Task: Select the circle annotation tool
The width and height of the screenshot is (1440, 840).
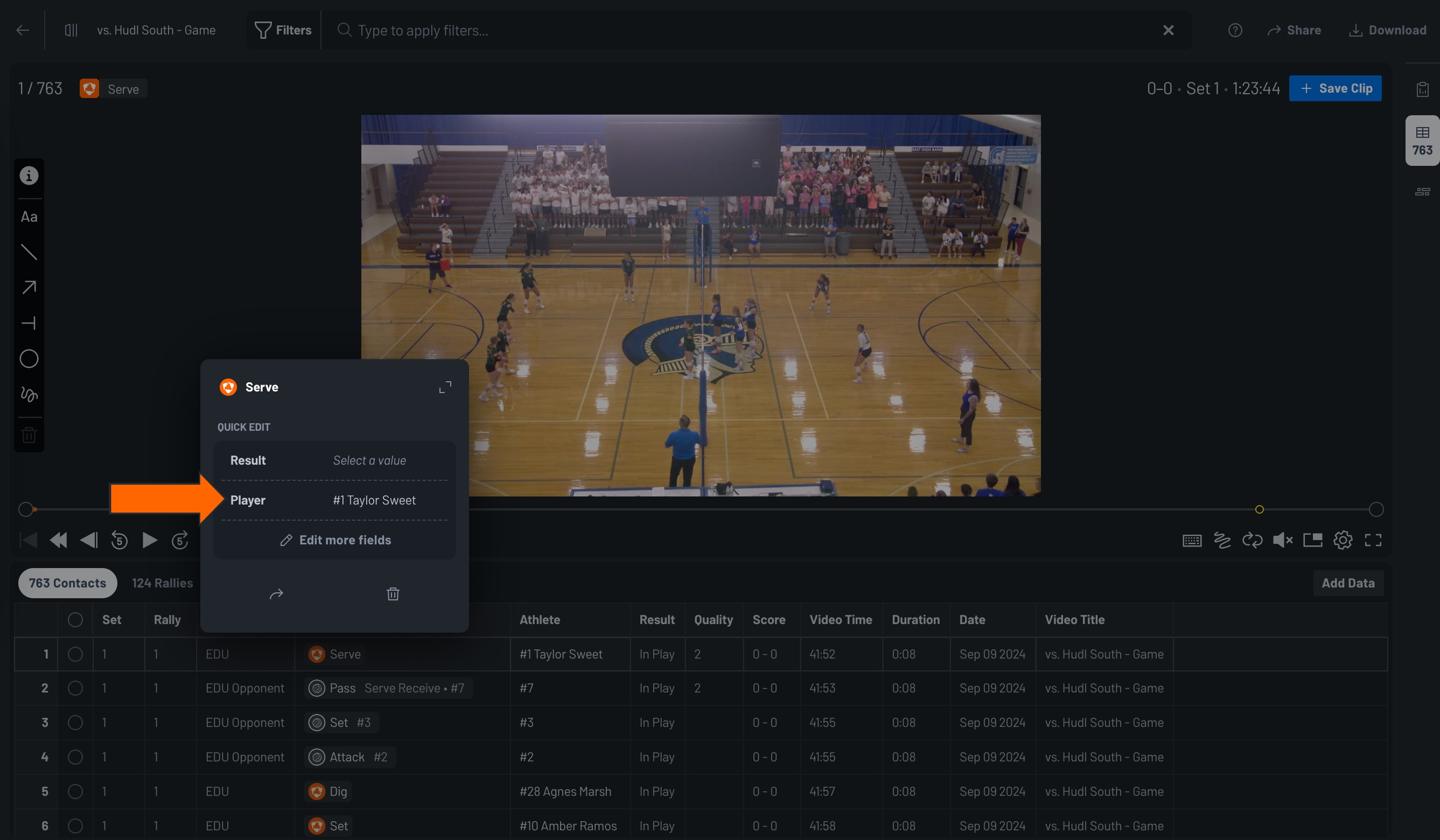Action: (x=29, y=359)
